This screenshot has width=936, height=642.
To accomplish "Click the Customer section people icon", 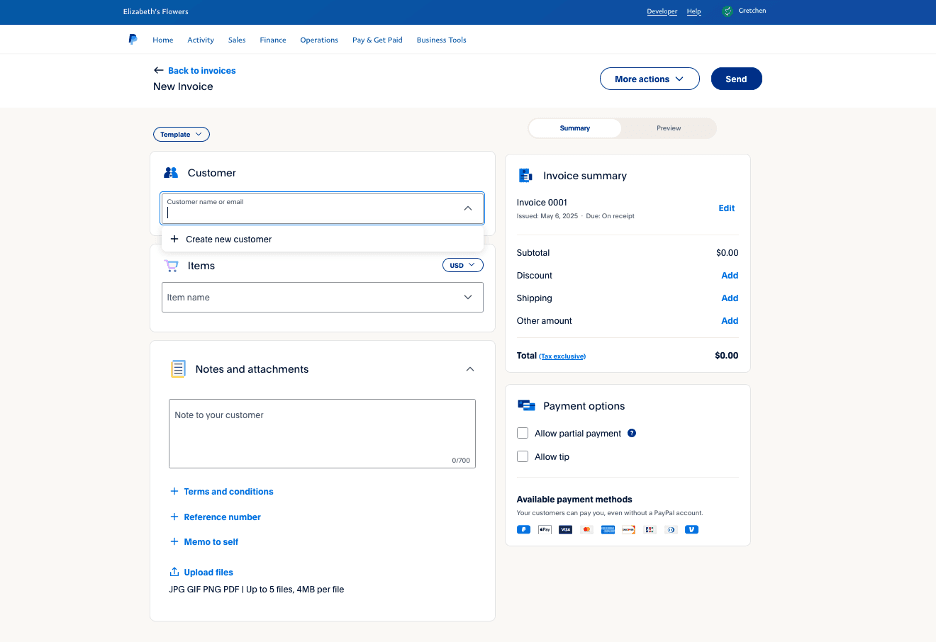I will (171, 172).
